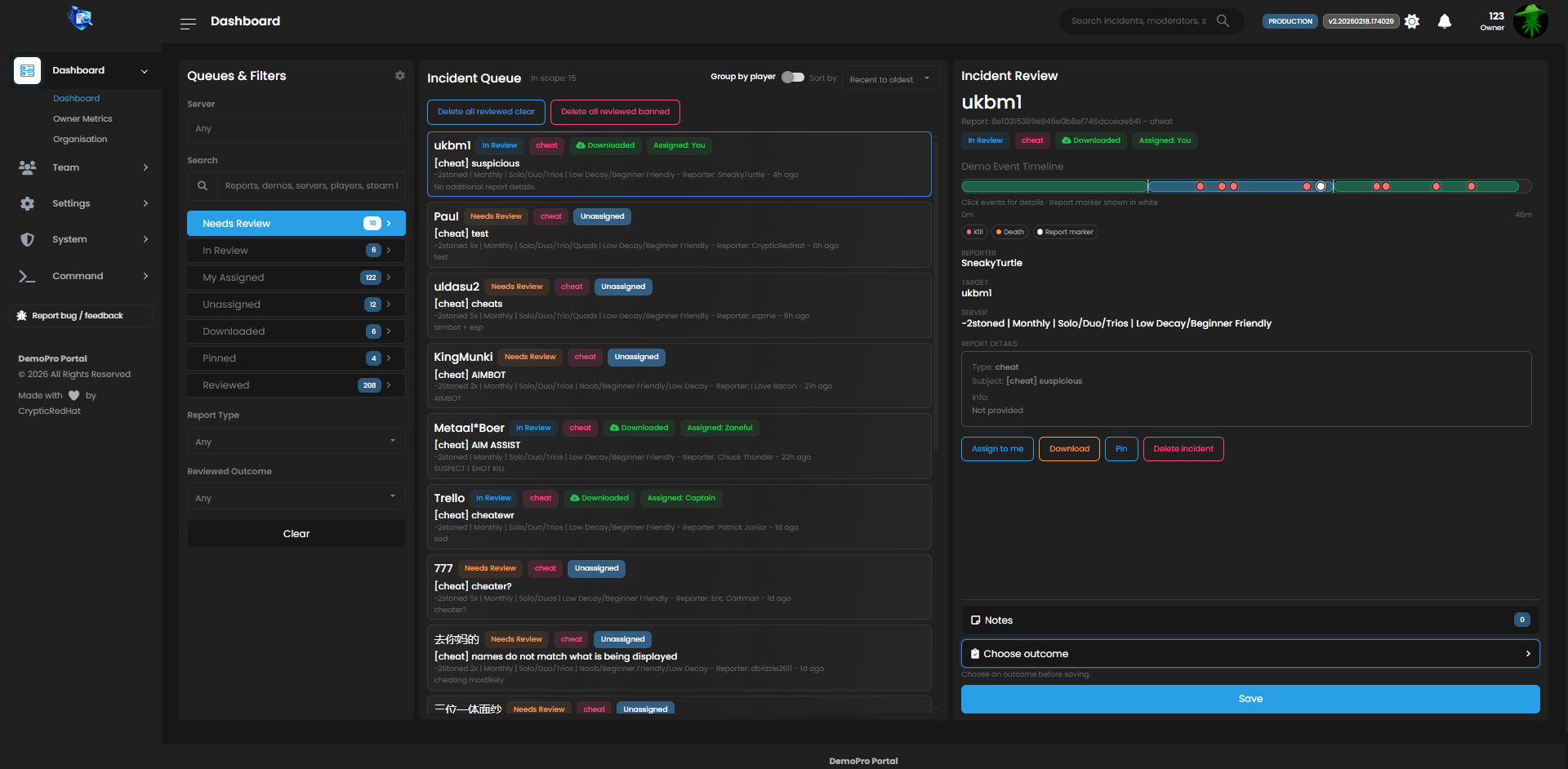Click the Delete incident button
Image resolution: width=1568 pixels, height=769 pixels.
click(x=1183, y=449)
